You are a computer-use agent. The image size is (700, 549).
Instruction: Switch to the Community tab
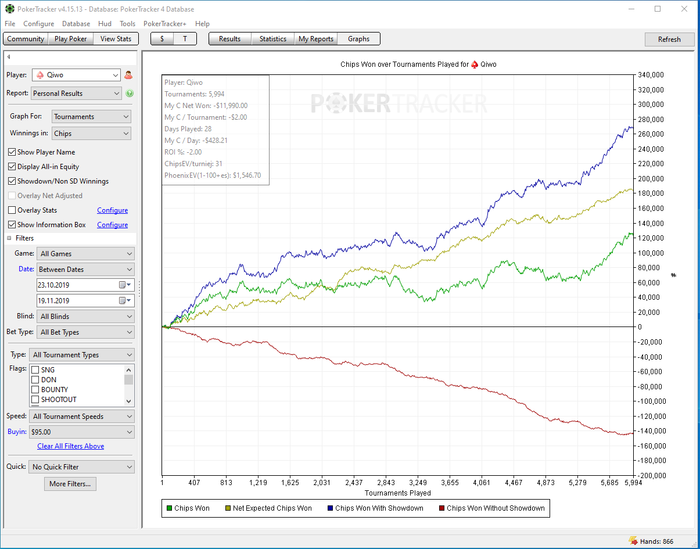coord(25,39)
